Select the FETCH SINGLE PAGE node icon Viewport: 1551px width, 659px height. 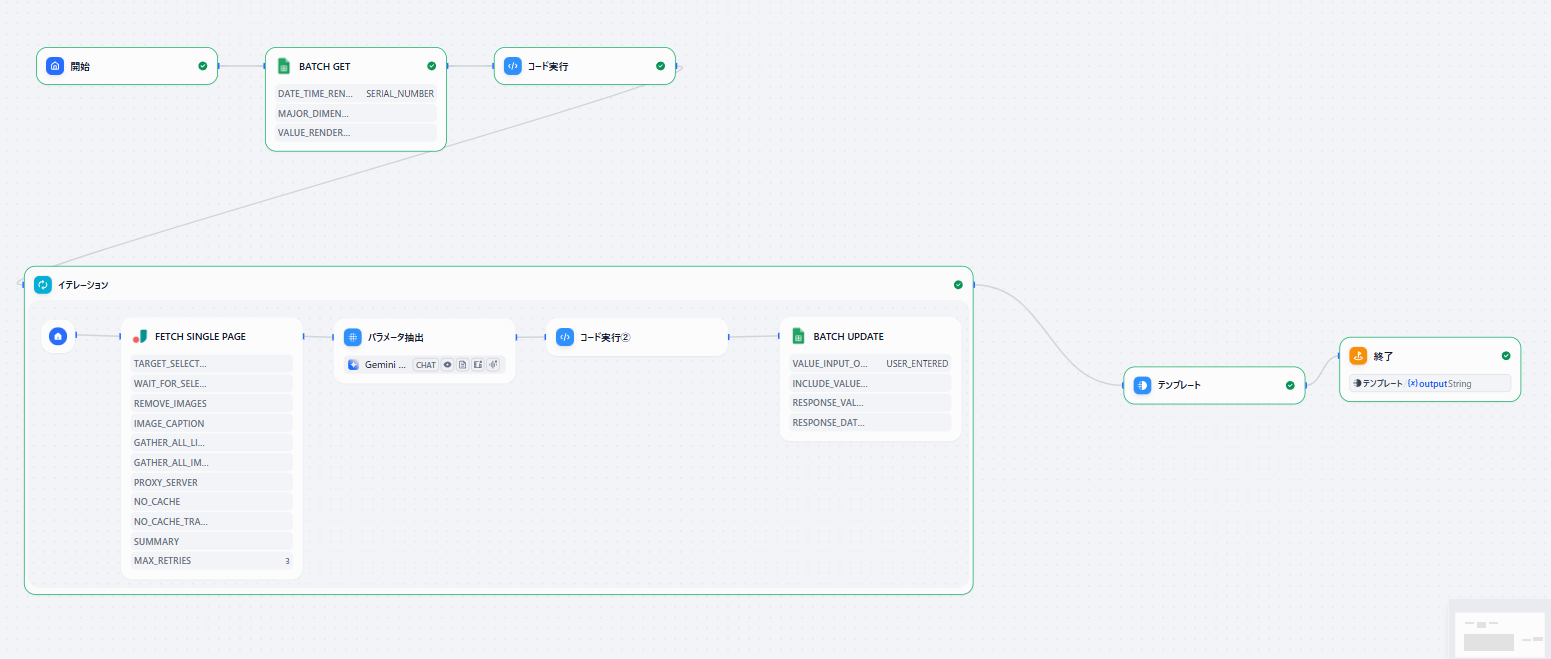click(x=139, y=337)
